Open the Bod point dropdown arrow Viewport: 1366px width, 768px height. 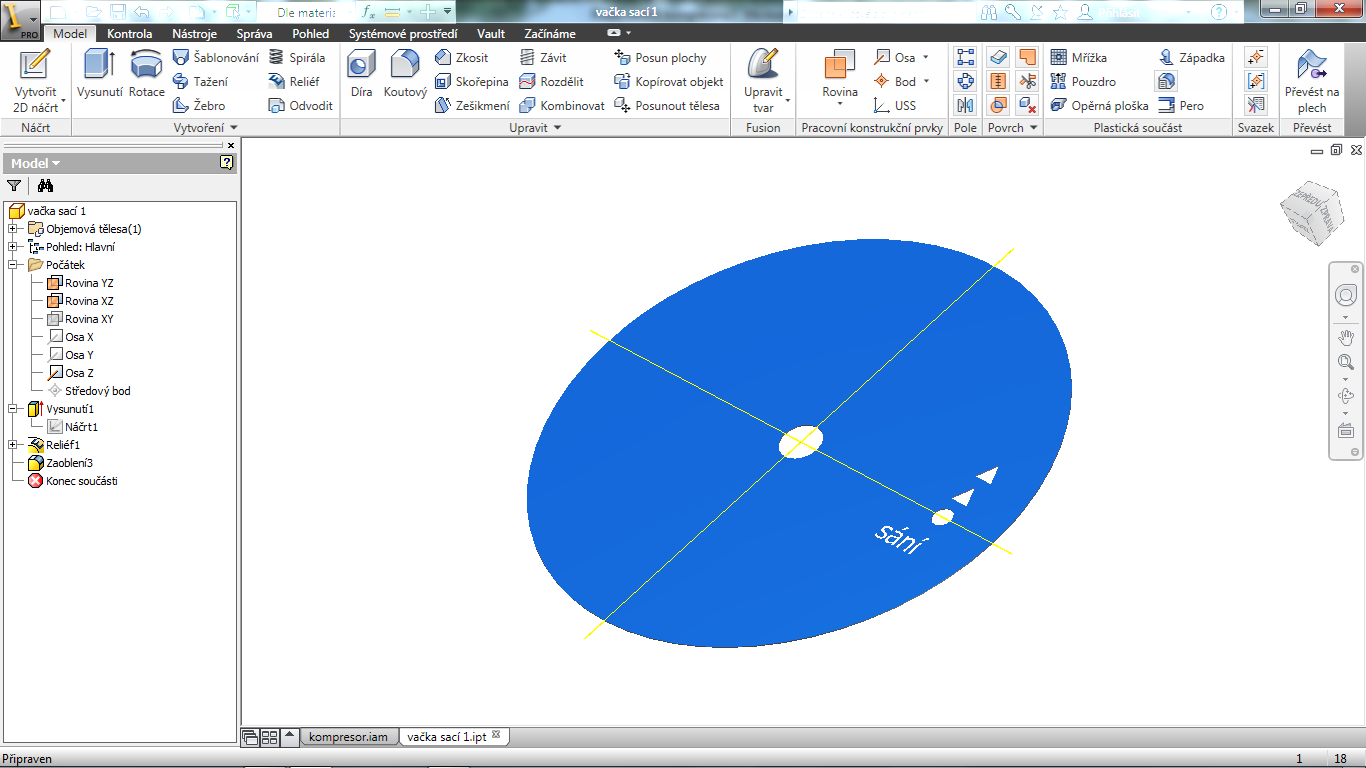tap(926, 82)
